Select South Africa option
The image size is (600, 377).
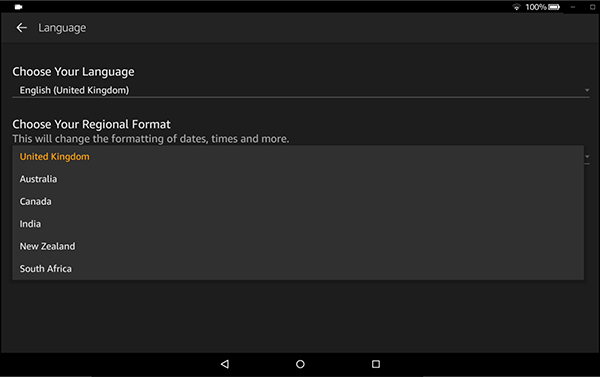[298, 269]
